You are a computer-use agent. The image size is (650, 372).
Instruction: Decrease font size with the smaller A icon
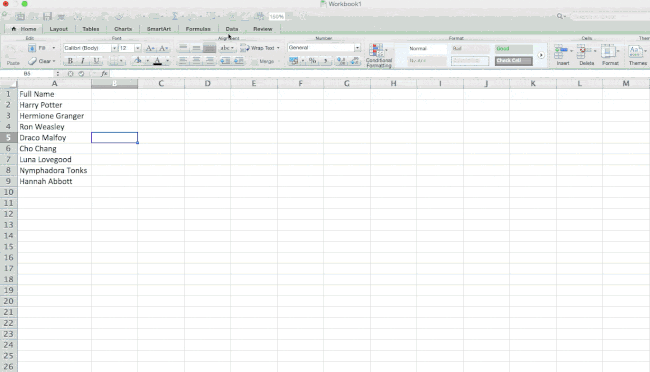pos(163,48)
